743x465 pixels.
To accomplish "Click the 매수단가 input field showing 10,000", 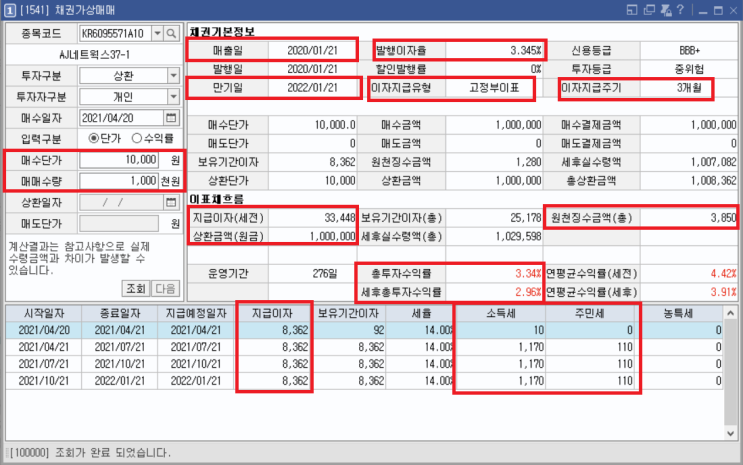I will coord(119,160).
